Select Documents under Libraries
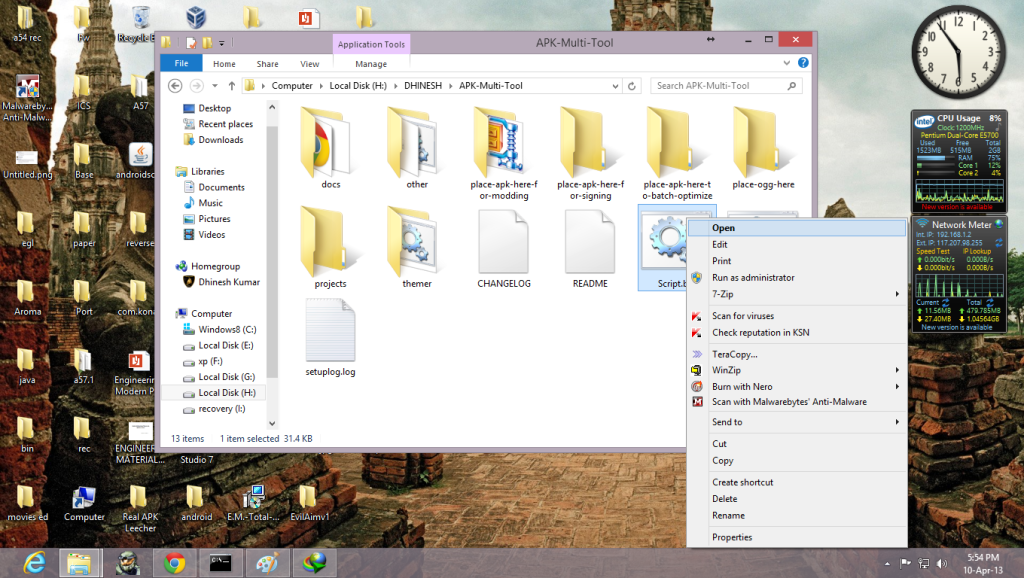1024x578 pixels. point(221,187)
